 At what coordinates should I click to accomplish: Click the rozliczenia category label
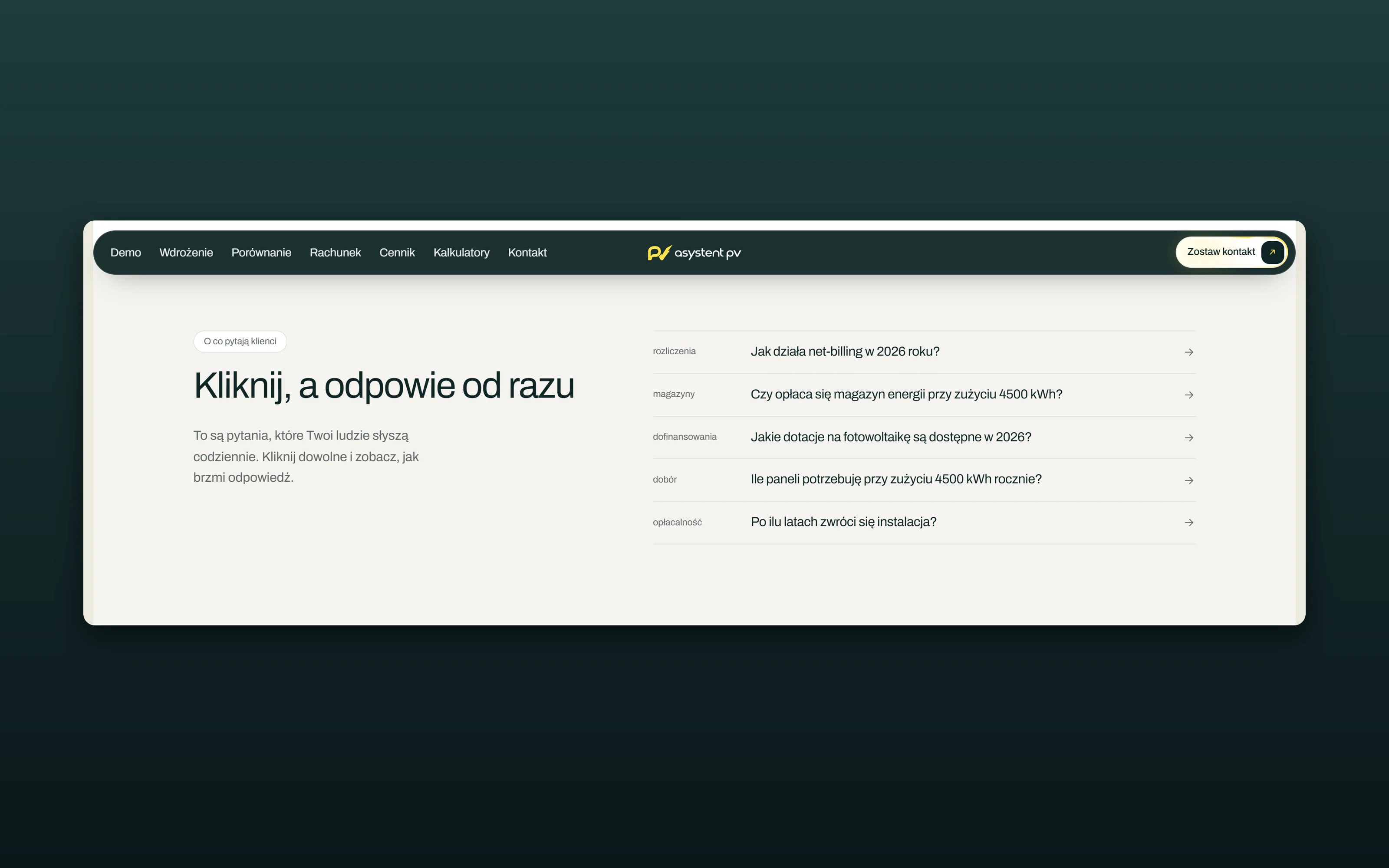click(674, 352)
